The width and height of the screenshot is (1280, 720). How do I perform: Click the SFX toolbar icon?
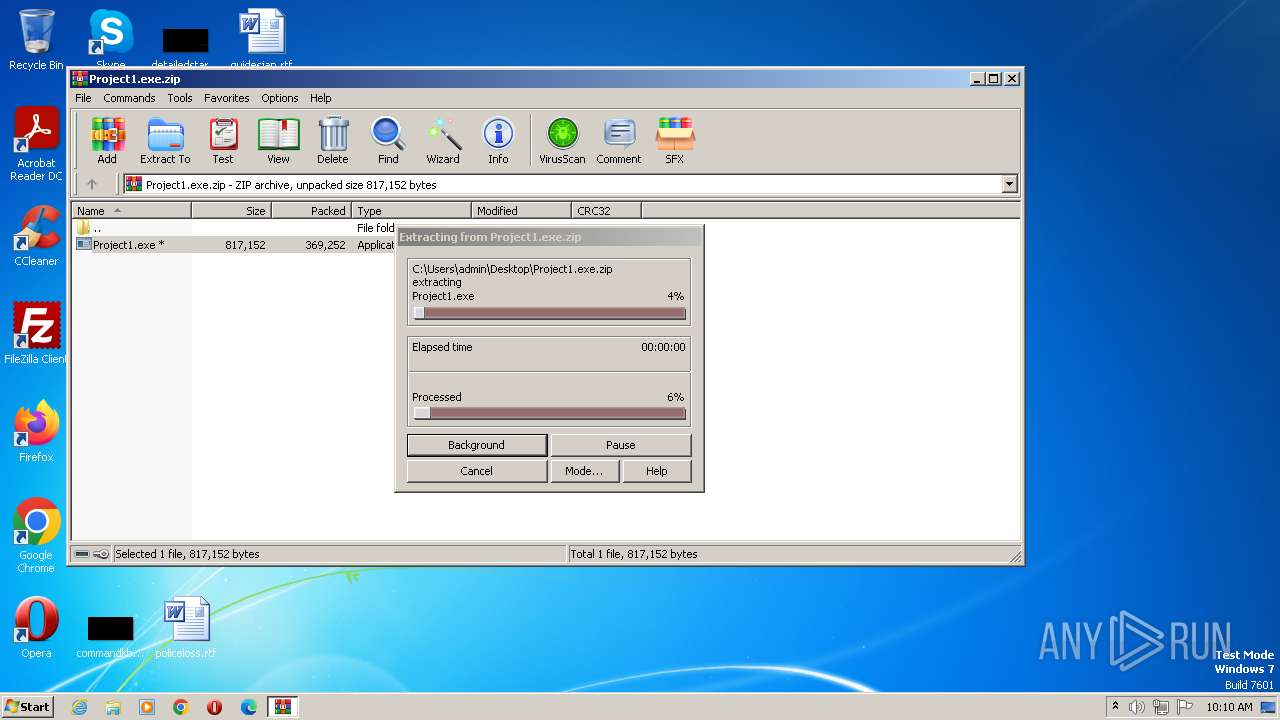[675, 141]
